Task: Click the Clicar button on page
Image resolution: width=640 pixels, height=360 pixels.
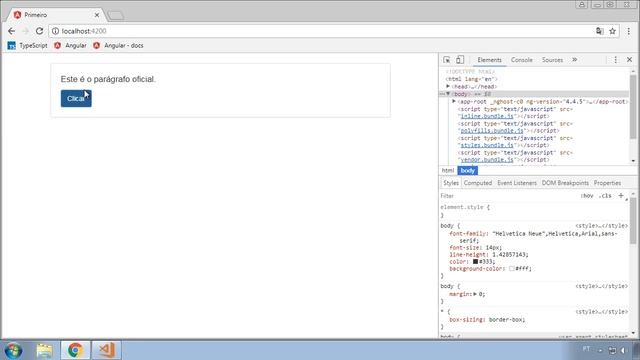Action: (76, 98)
